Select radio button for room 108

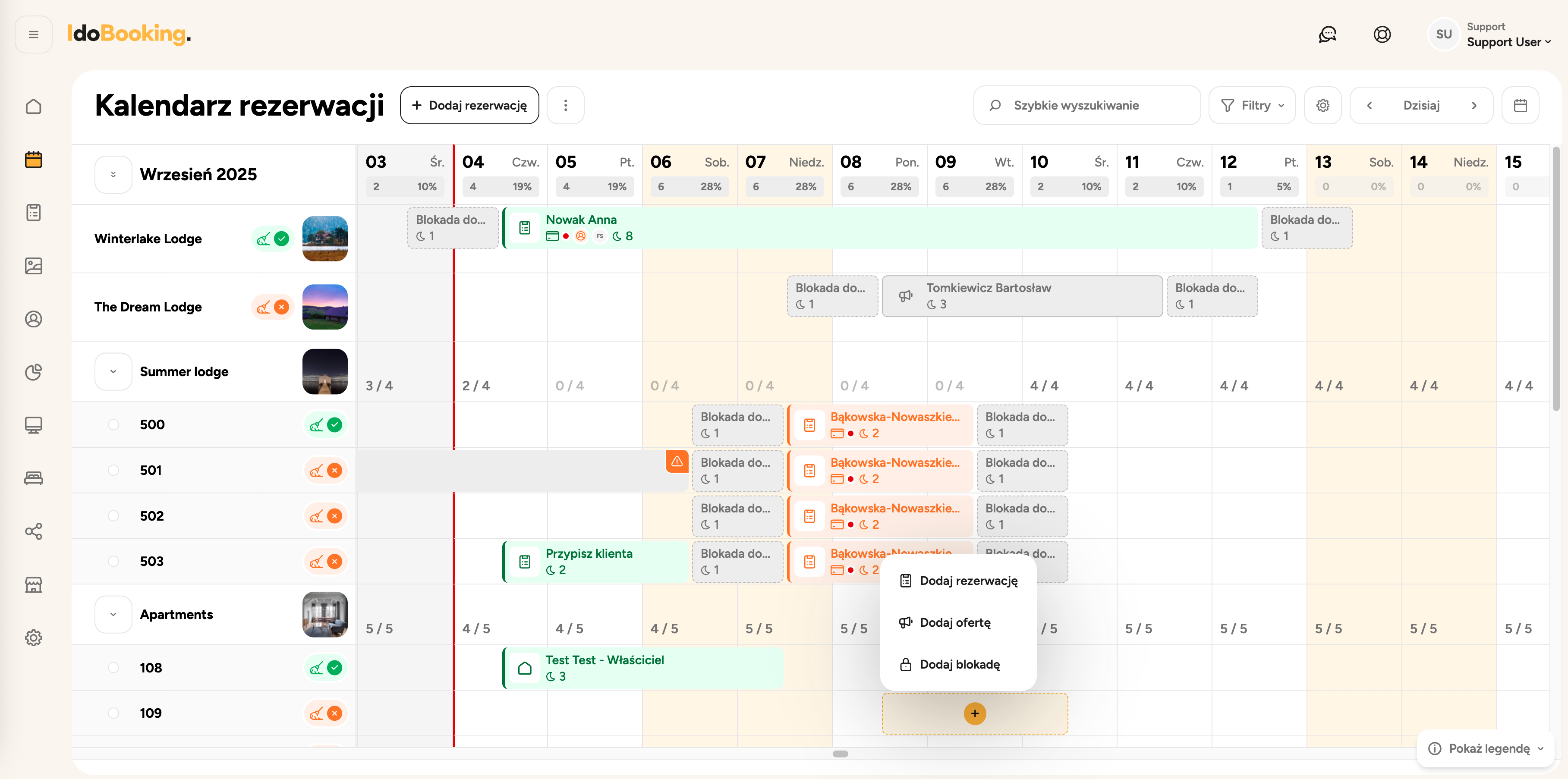coord(113,668)
